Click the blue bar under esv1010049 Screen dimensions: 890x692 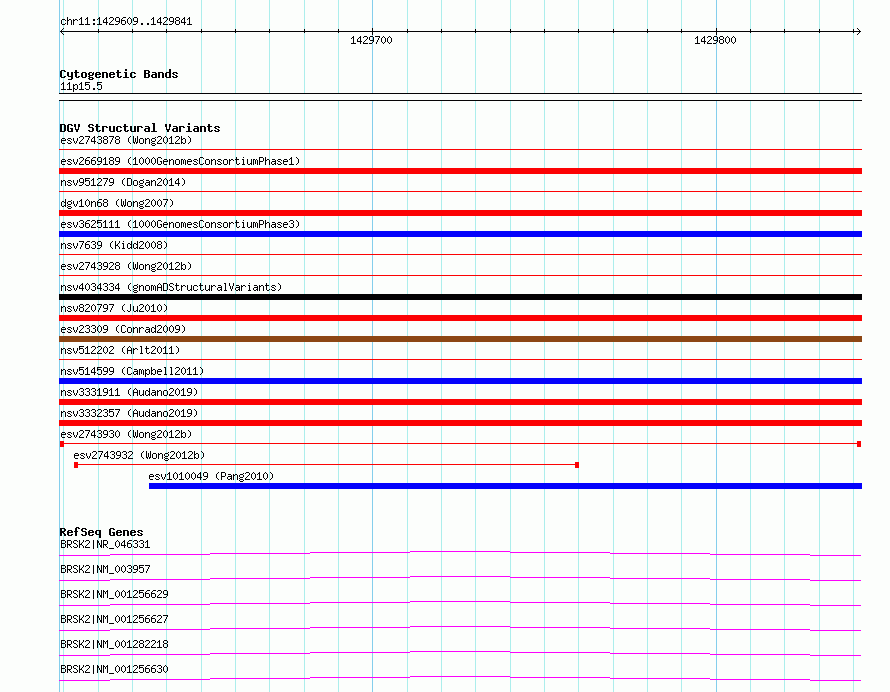pyautogui.click(x=505, y=486)
